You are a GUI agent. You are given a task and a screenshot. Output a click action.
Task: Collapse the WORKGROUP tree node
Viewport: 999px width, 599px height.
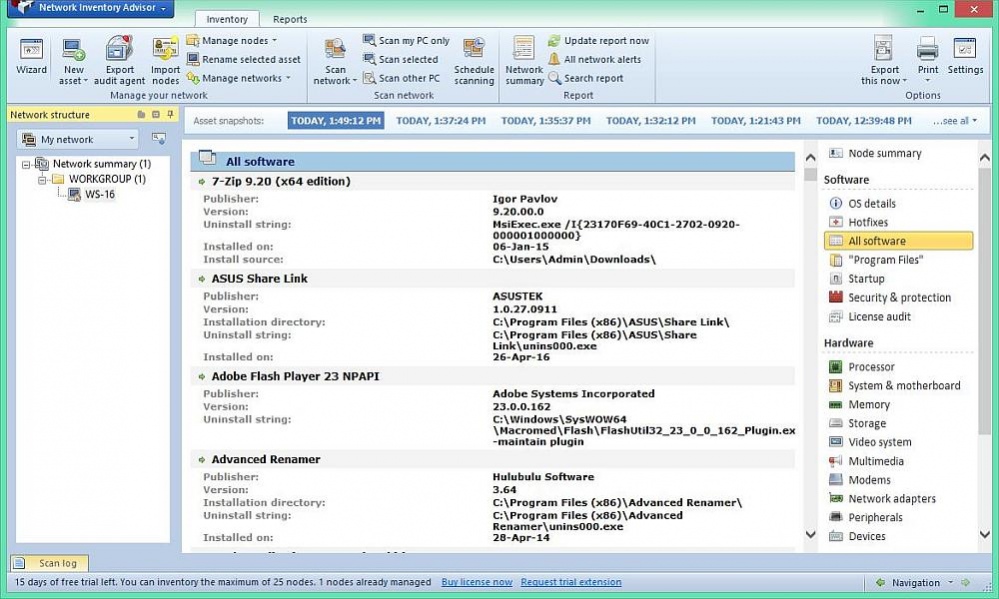click(41, 180)
